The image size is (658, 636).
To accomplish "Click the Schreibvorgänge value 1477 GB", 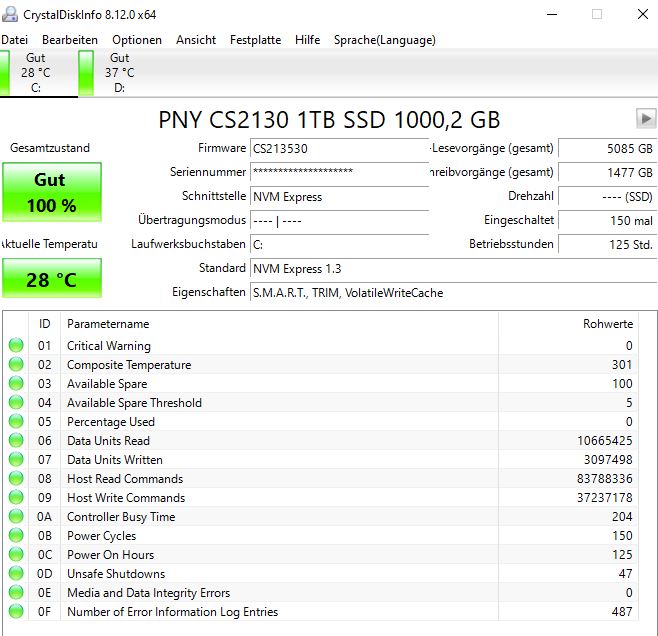I will [x=607, y=172].
